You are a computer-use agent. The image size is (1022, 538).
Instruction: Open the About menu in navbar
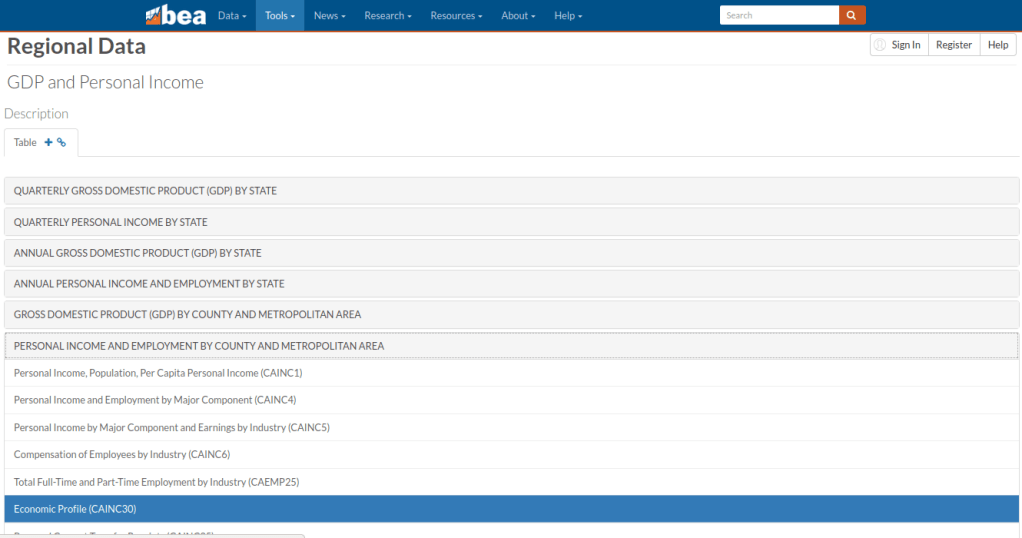[x=518, y=15]
